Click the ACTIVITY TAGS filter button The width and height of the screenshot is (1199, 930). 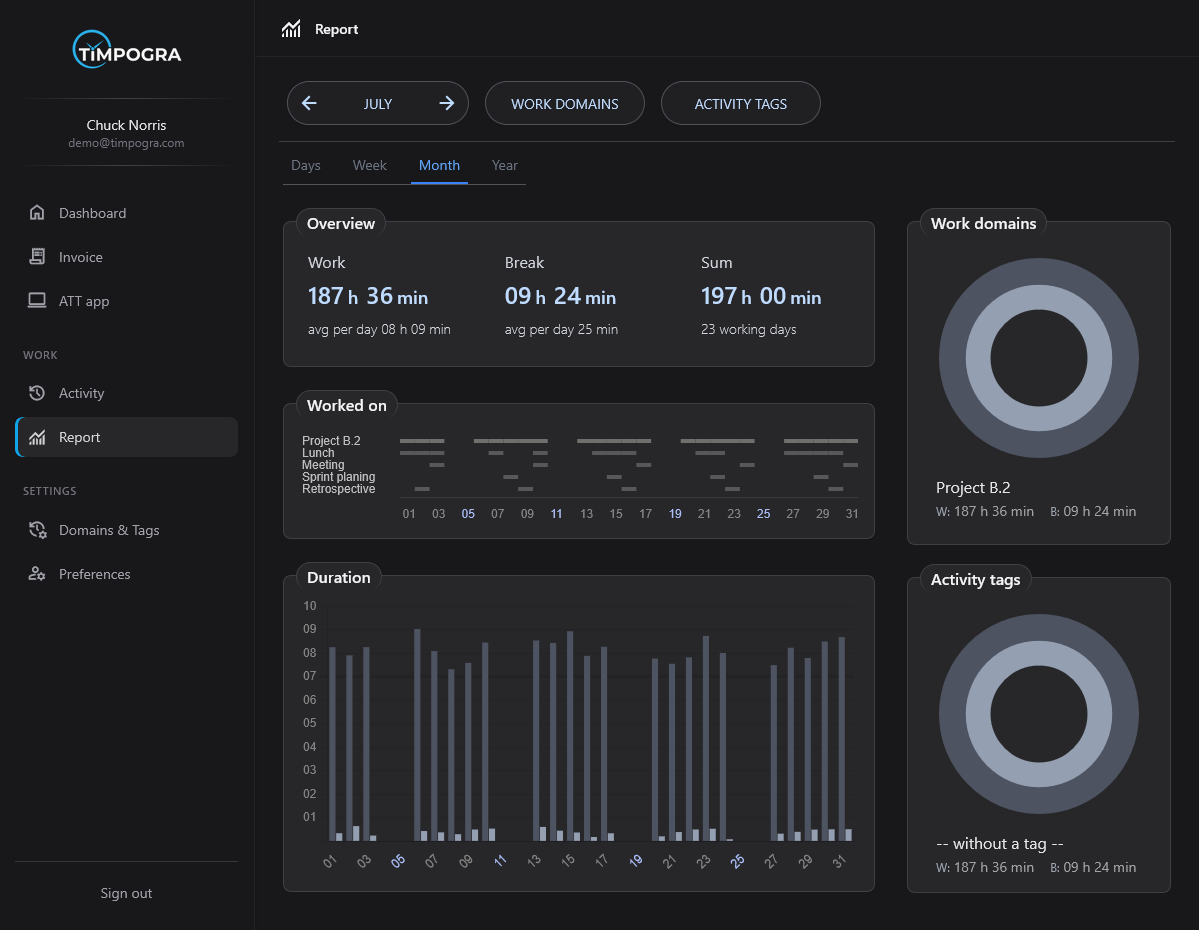pyautogui.click(x=740, y=103)
